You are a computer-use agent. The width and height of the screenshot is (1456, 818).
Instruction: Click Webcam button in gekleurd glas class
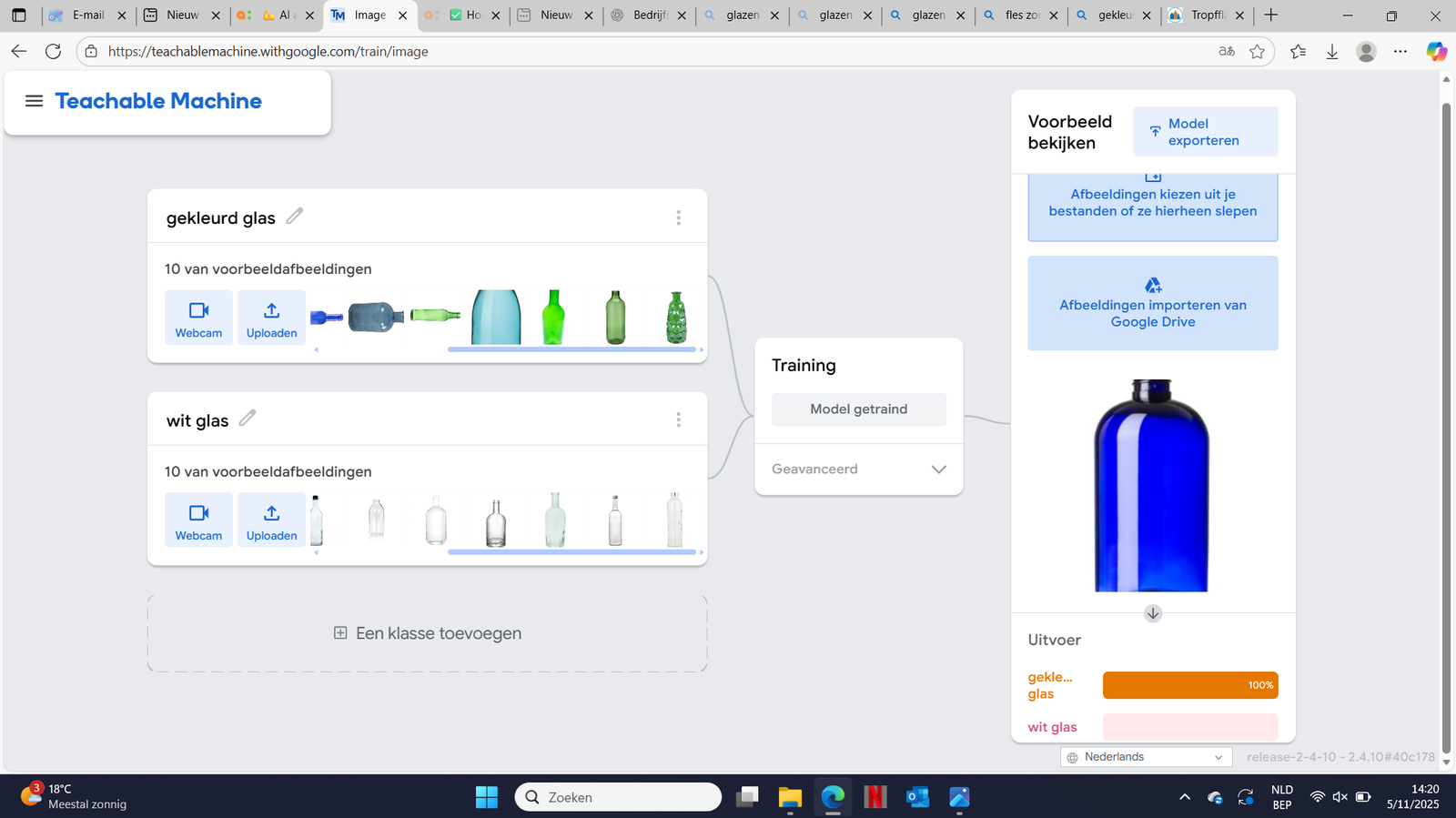coord(198,318)
